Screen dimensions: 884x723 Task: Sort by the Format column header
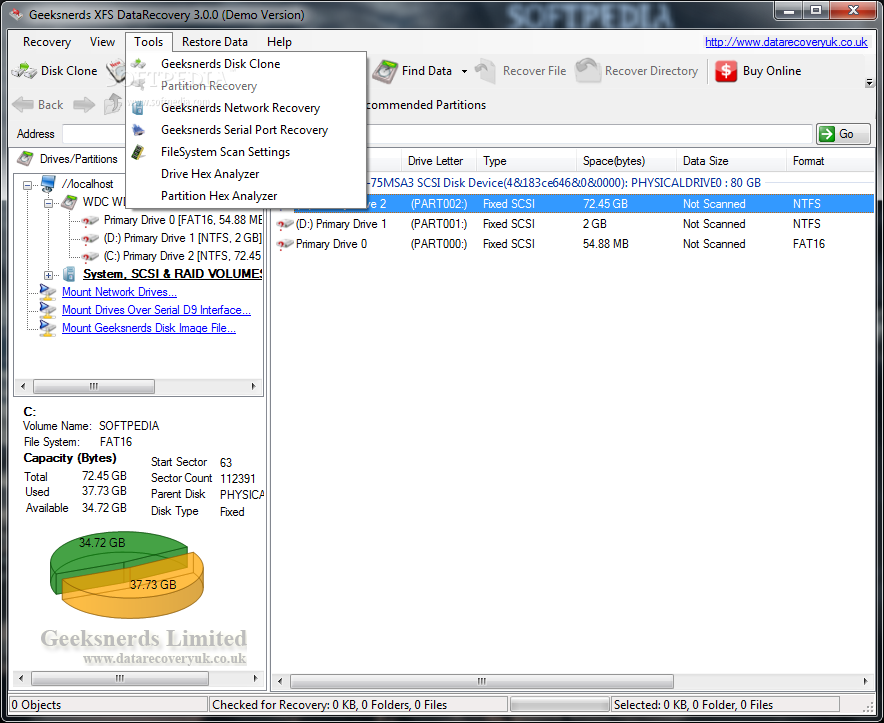[x=830, y=161]
